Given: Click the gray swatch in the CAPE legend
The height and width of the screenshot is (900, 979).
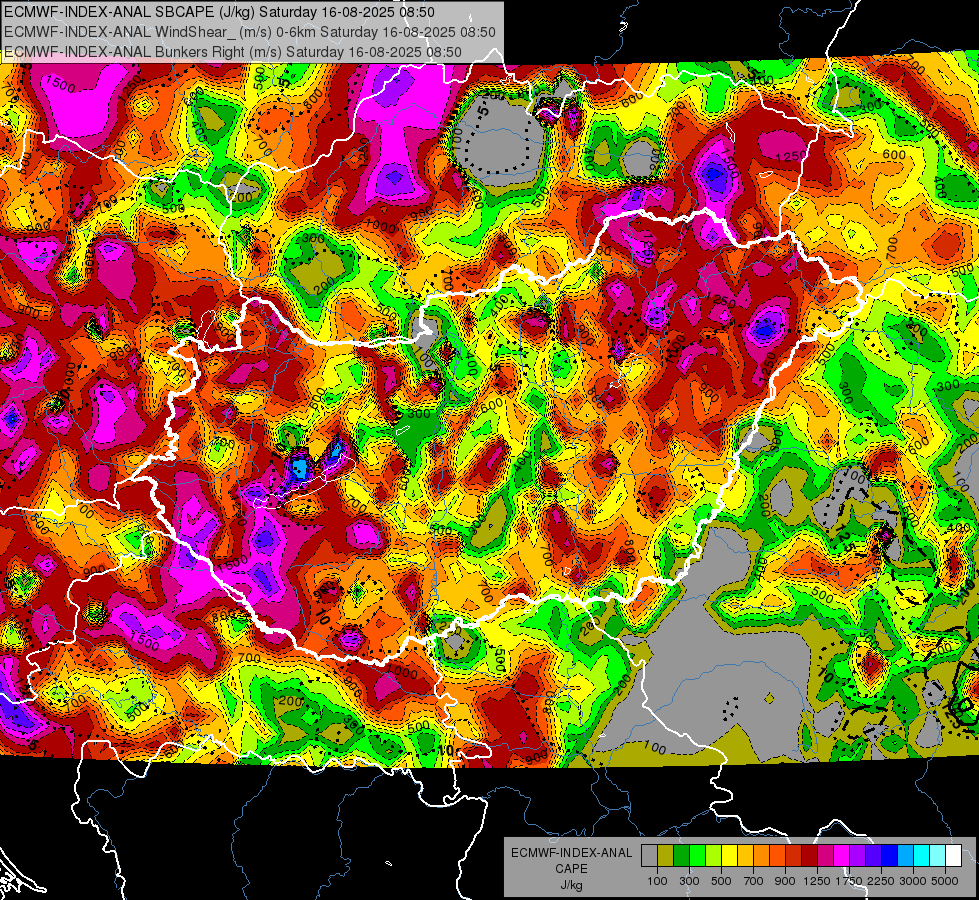Looking at the screenshot, I should pos(649,856).
